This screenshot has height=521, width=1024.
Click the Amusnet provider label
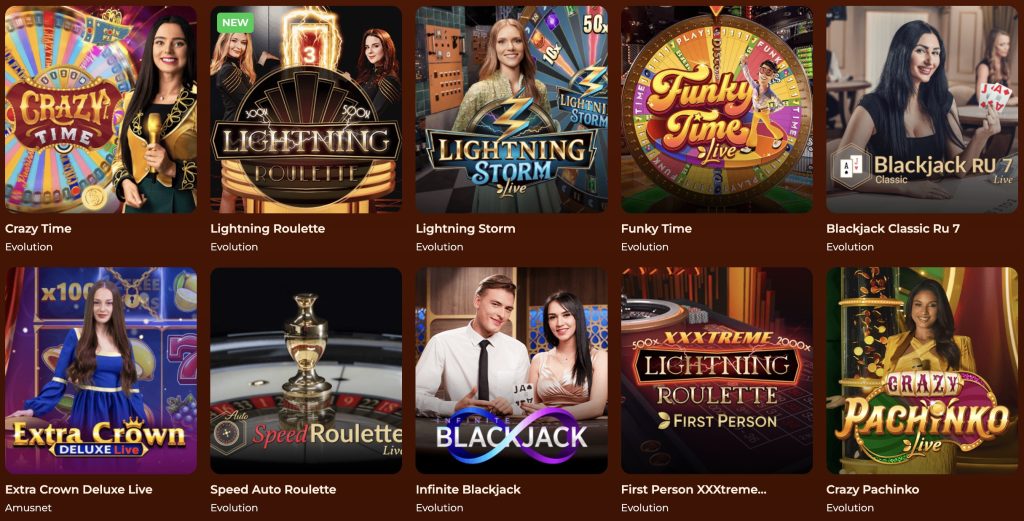click(28, 507)
